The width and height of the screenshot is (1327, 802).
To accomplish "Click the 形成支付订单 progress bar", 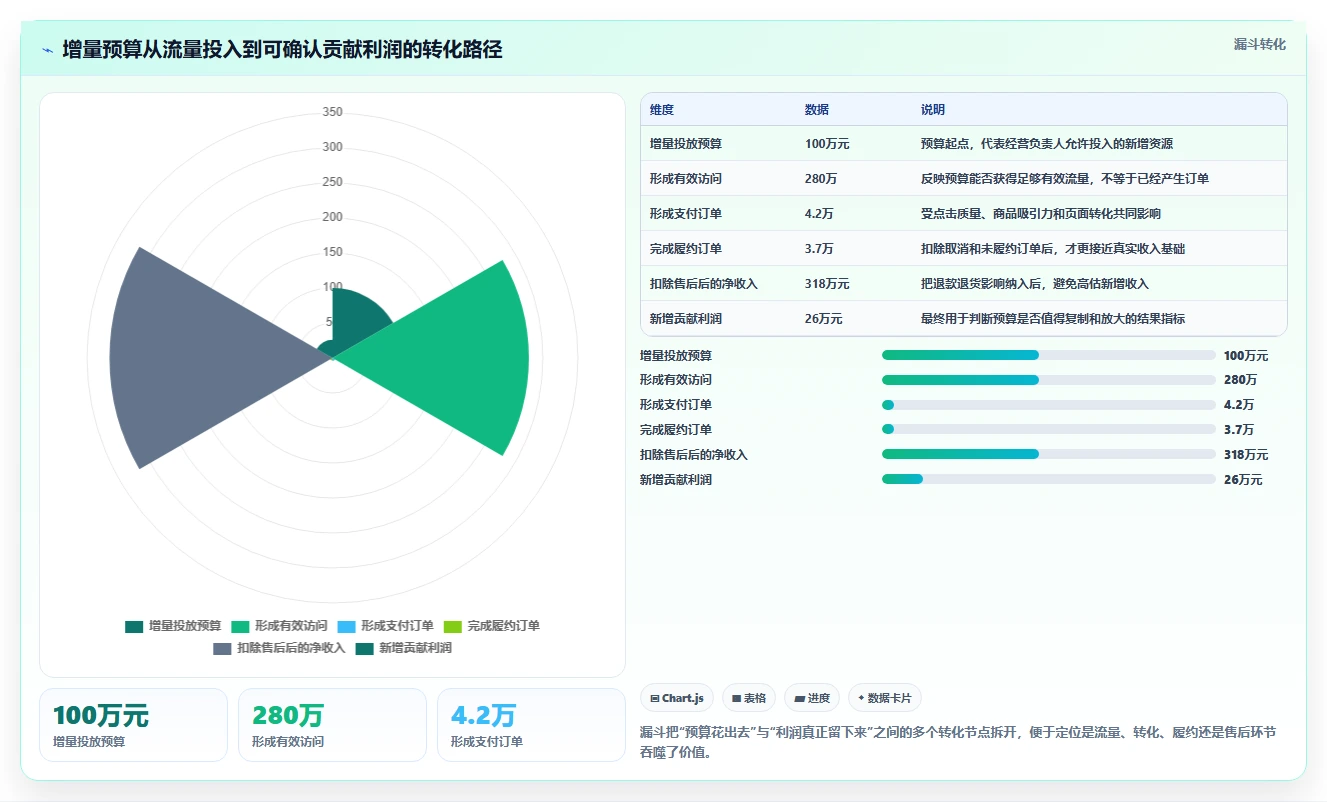I will click(1048, 405).
